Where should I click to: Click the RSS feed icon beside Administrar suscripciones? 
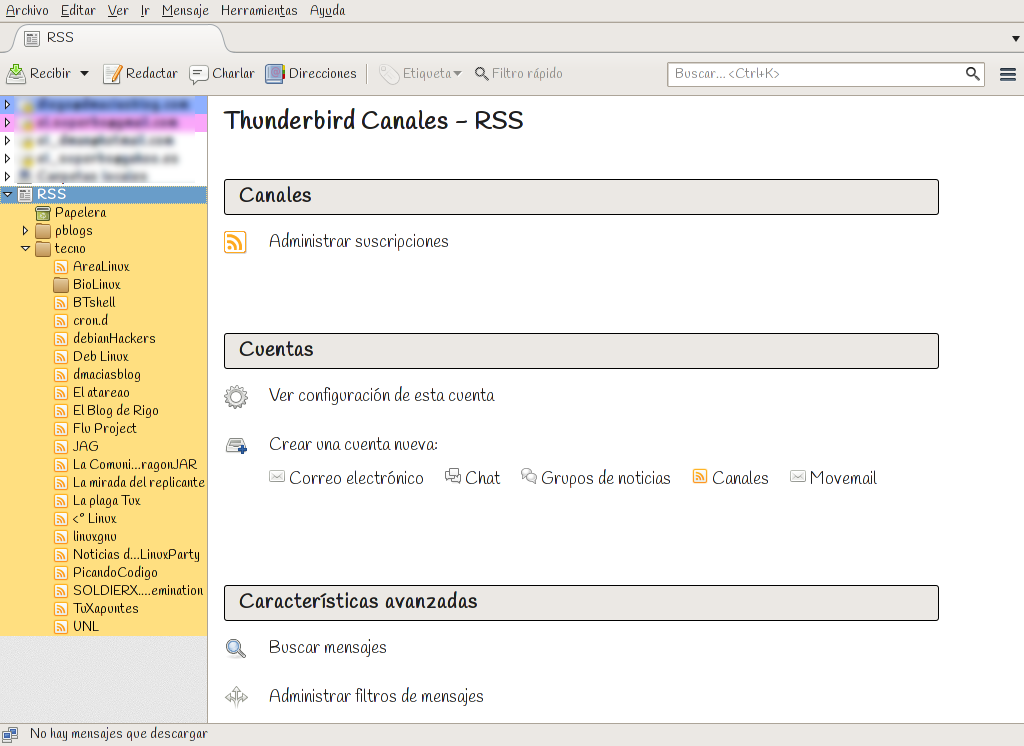click(235, 242)
